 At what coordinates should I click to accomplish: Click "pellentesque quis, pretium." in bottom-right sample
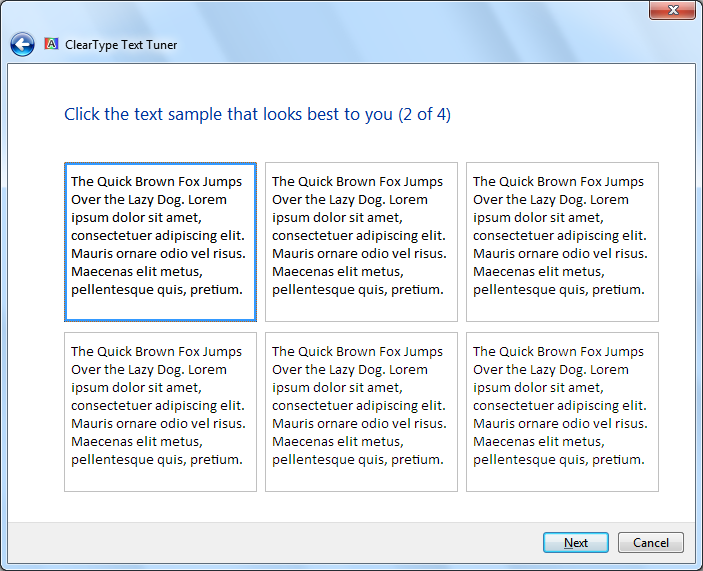tap(558, 460)
